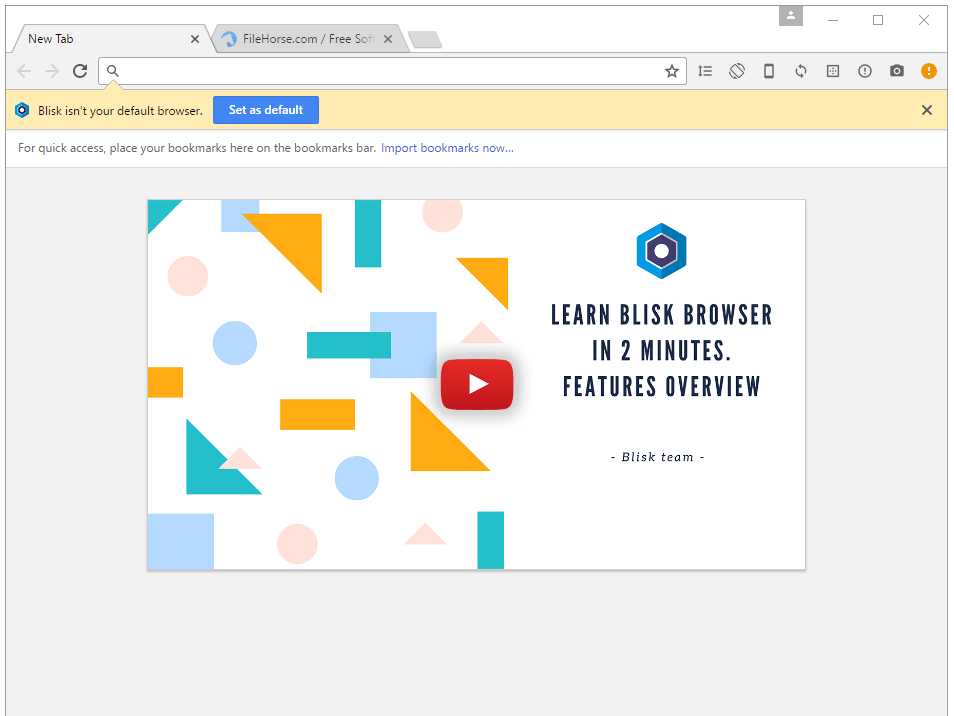Toggle device rotation icon in toolbar
This screenshot has height=716, width=954.
pos(737,71)
